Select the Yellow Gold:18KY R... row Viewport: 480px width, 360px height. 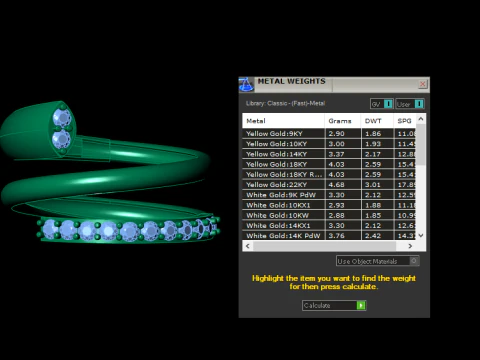(x=329, y=175)
